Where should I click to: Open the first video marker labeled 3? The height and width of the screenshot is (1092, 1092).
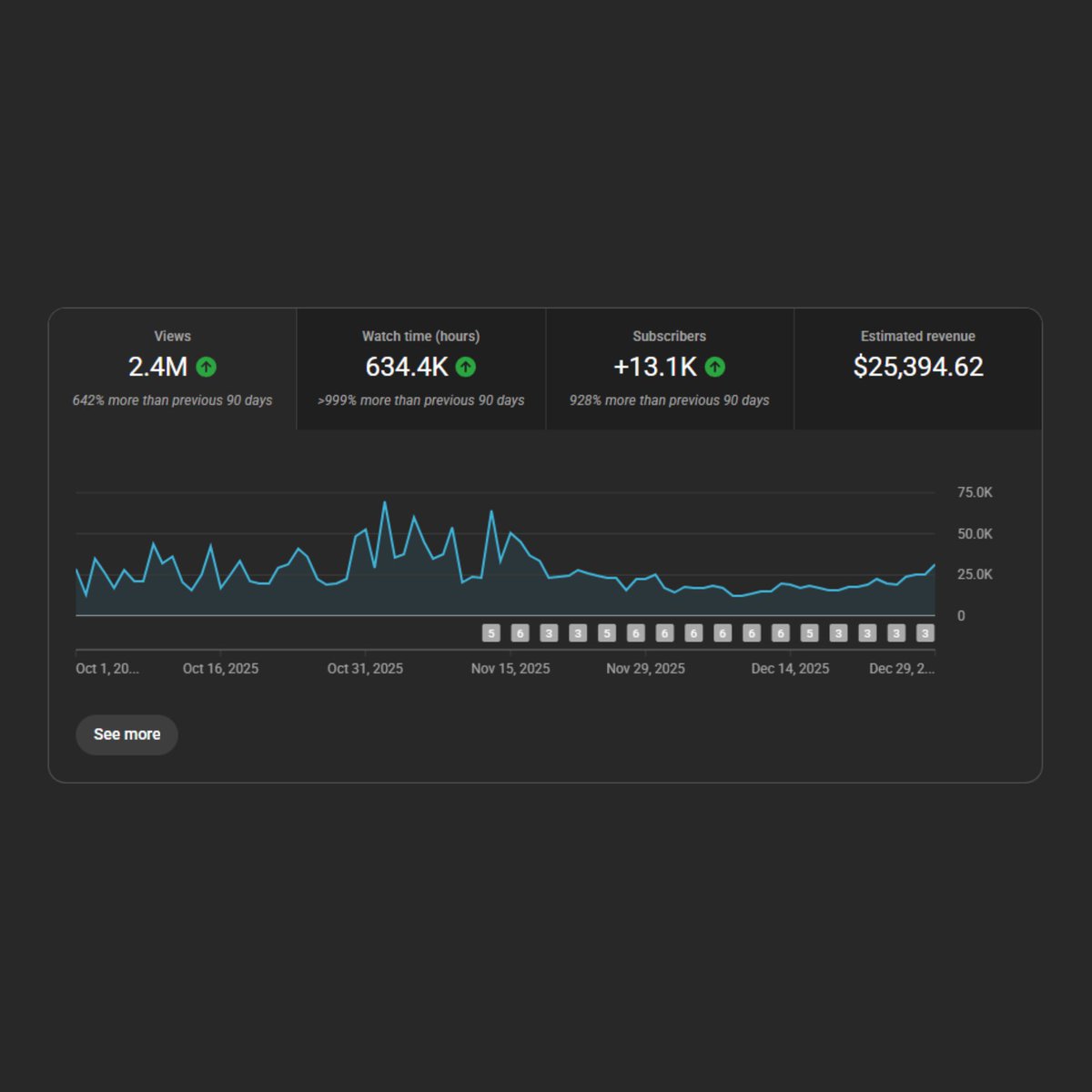click(549, 633)
